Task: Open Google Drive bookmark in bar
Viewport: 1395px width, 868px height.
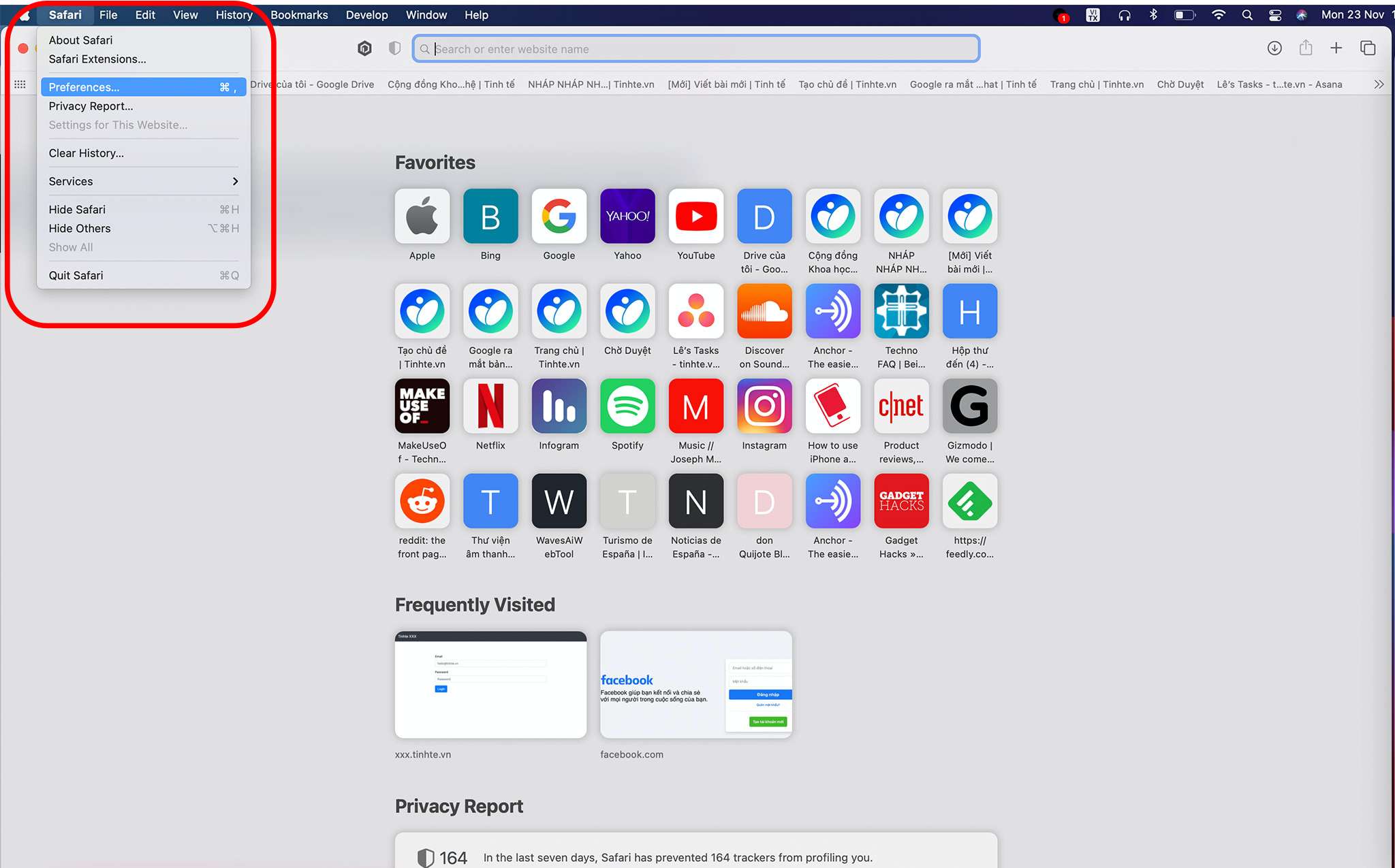Action: tap(312, 84)
